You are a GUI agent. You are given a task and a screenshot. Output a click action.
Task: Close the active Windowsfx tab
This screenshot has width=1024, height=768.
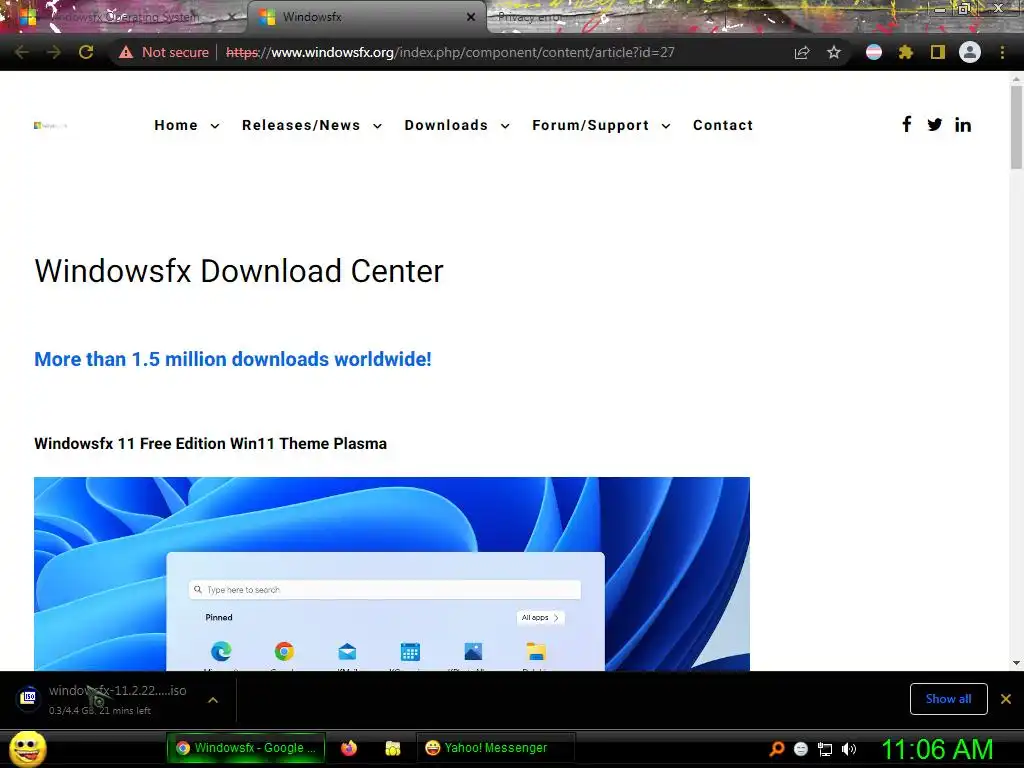[x=471, y=17]
